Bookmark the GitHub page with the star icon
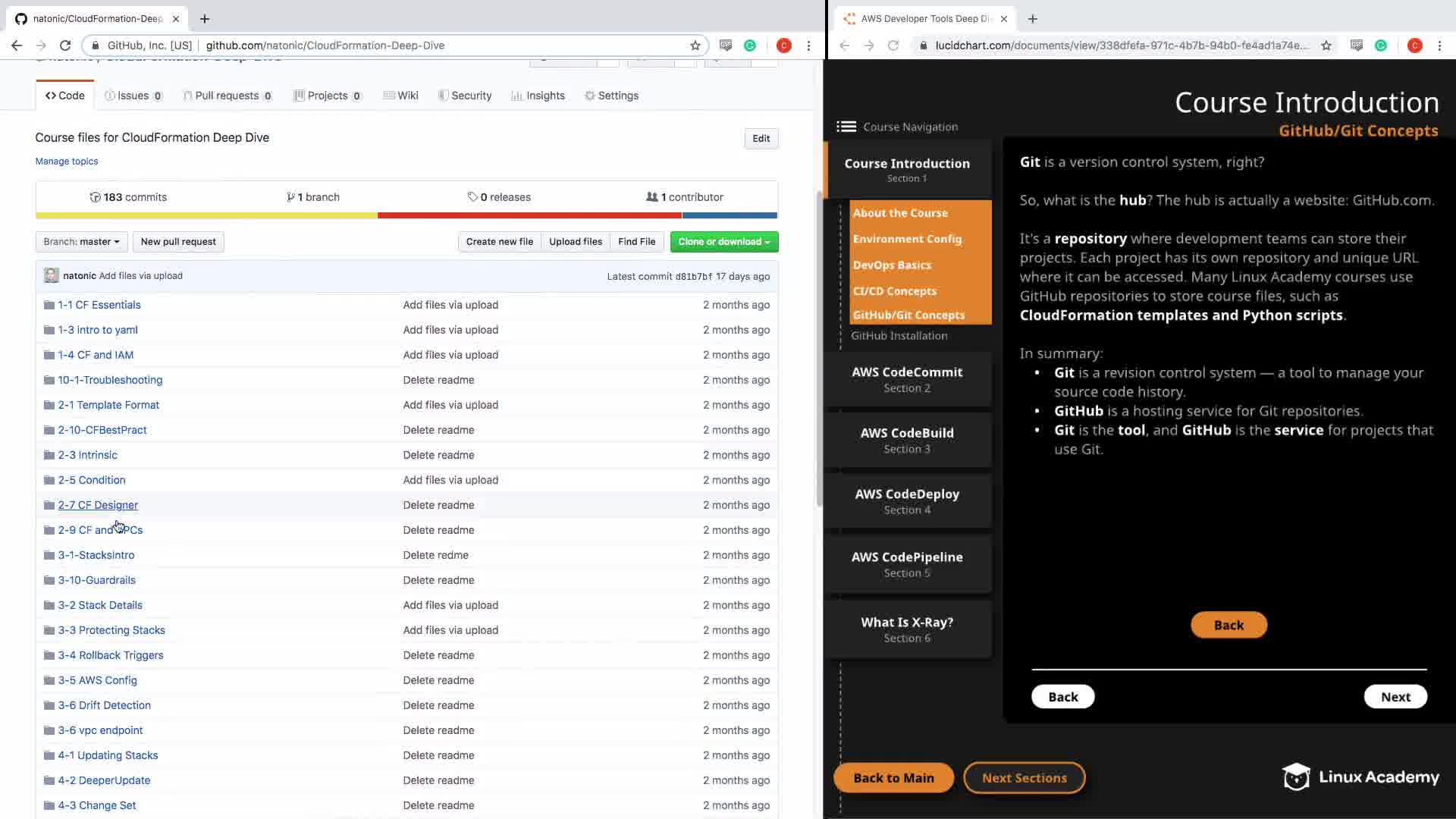Viewport: 1456px width, 819px height. pyautogui.click(x=695, y=45)
